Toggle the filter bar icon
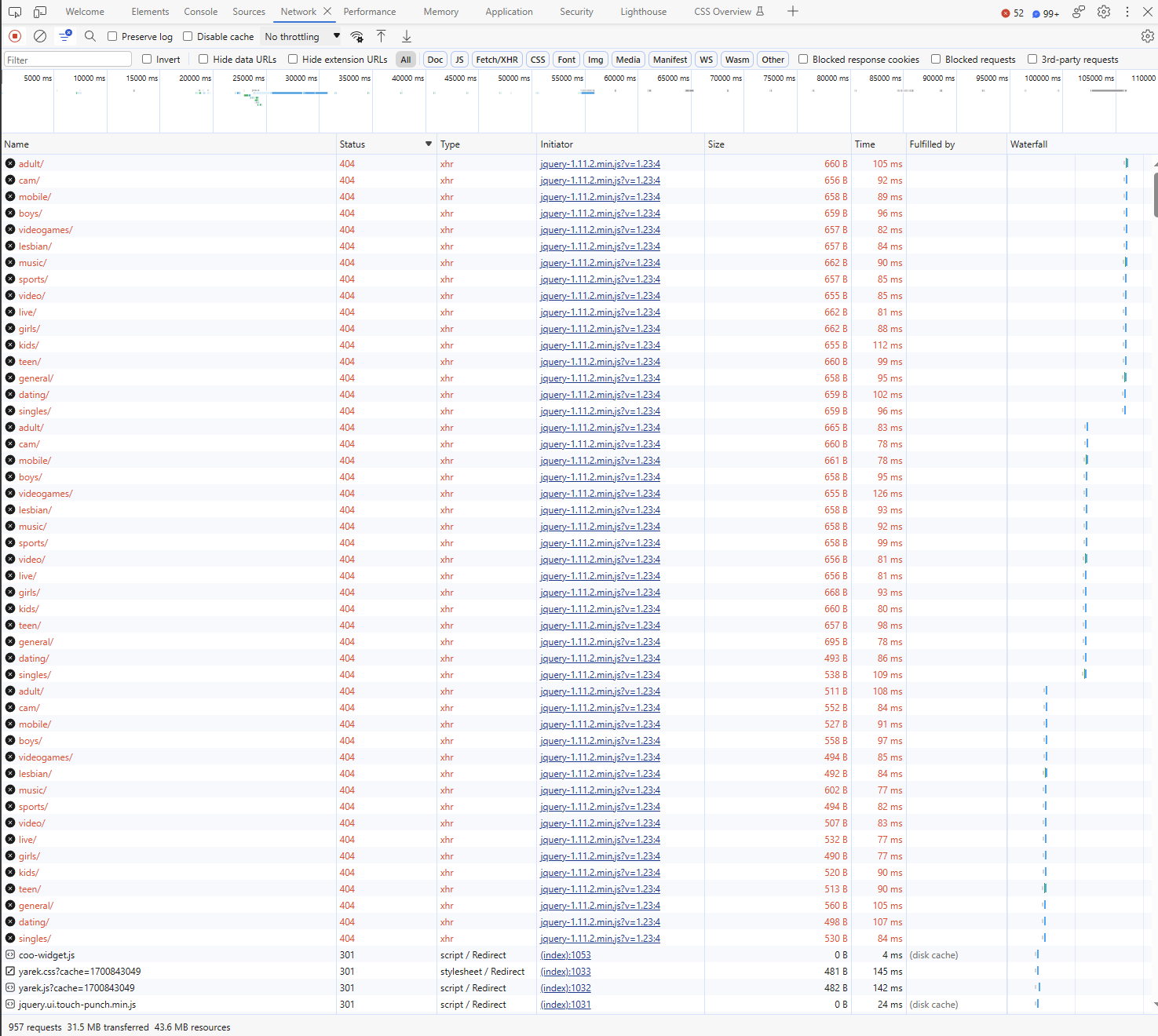Image resolution: width=1158 pixels, height=1036 pixels. click(65, 36)
